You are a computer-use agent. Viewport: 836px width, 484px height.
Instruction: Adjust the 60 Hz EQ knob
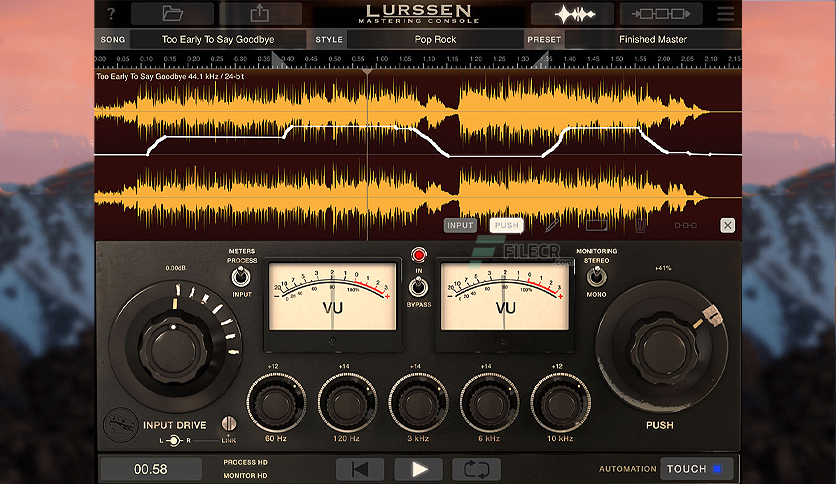(x=276, y=402)
